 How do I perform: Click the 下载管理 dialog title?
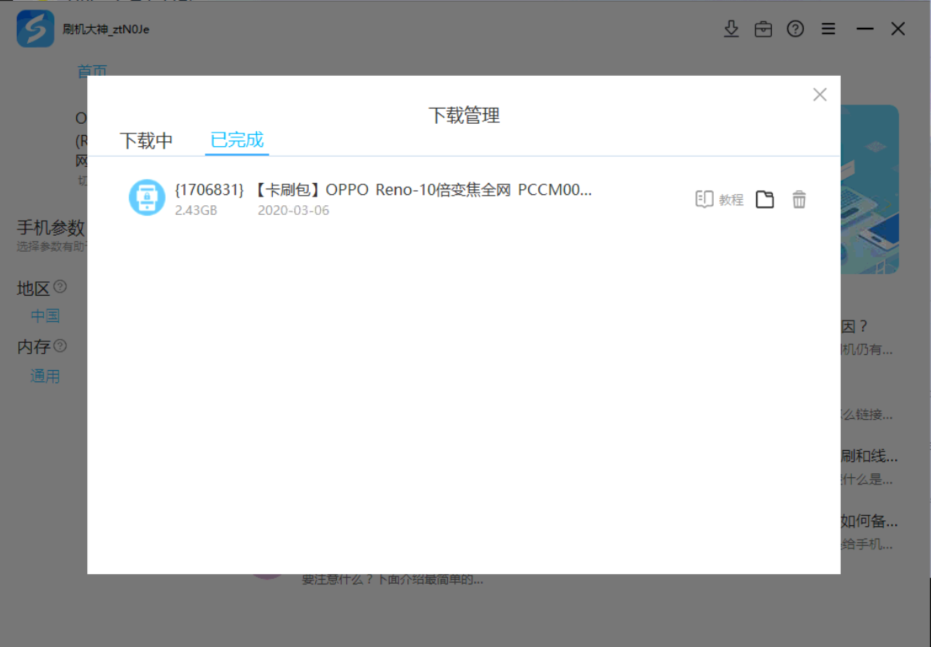coord(464,115)
